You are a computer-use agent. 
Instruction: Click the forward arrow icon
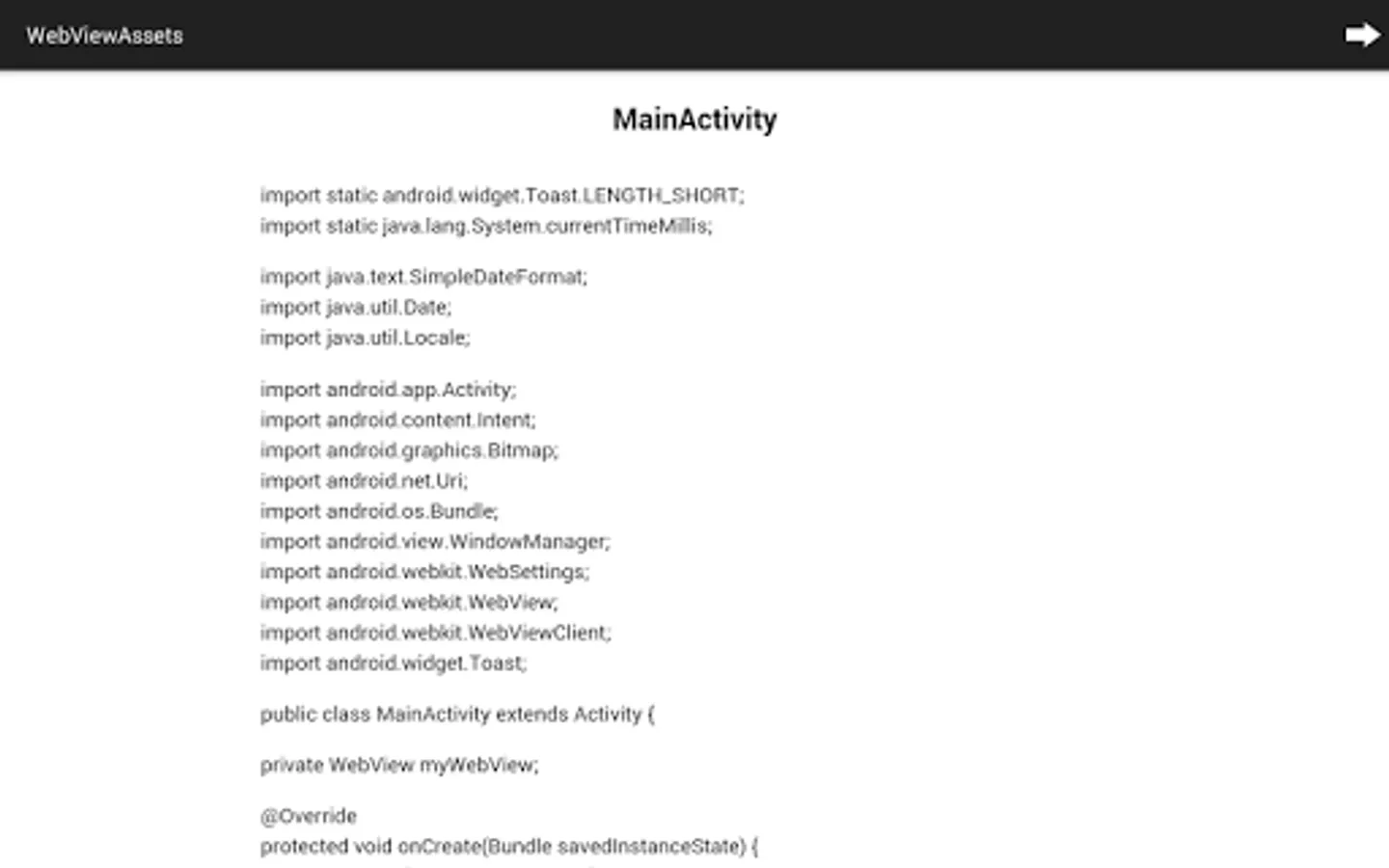[1362, 36]
